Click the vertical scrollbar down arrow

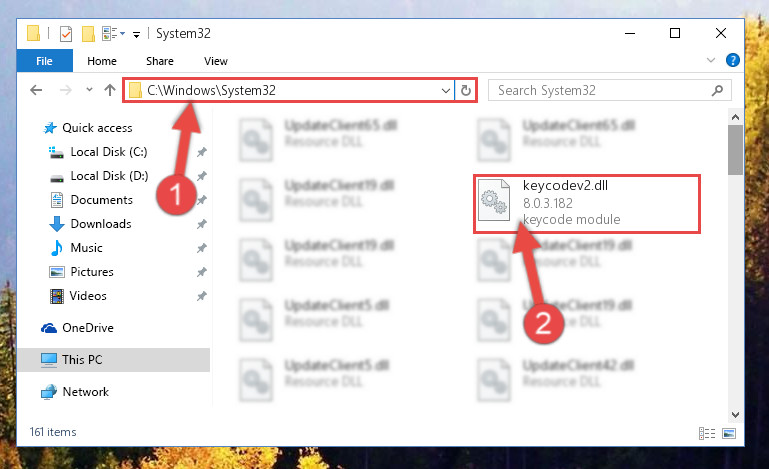735,415
